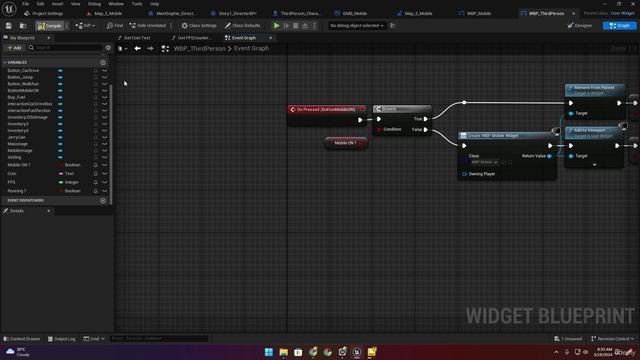This screenshot has width=640, height=360.
Task: Save the blueprint with the floppy disk icon
Action: [9, 26]
